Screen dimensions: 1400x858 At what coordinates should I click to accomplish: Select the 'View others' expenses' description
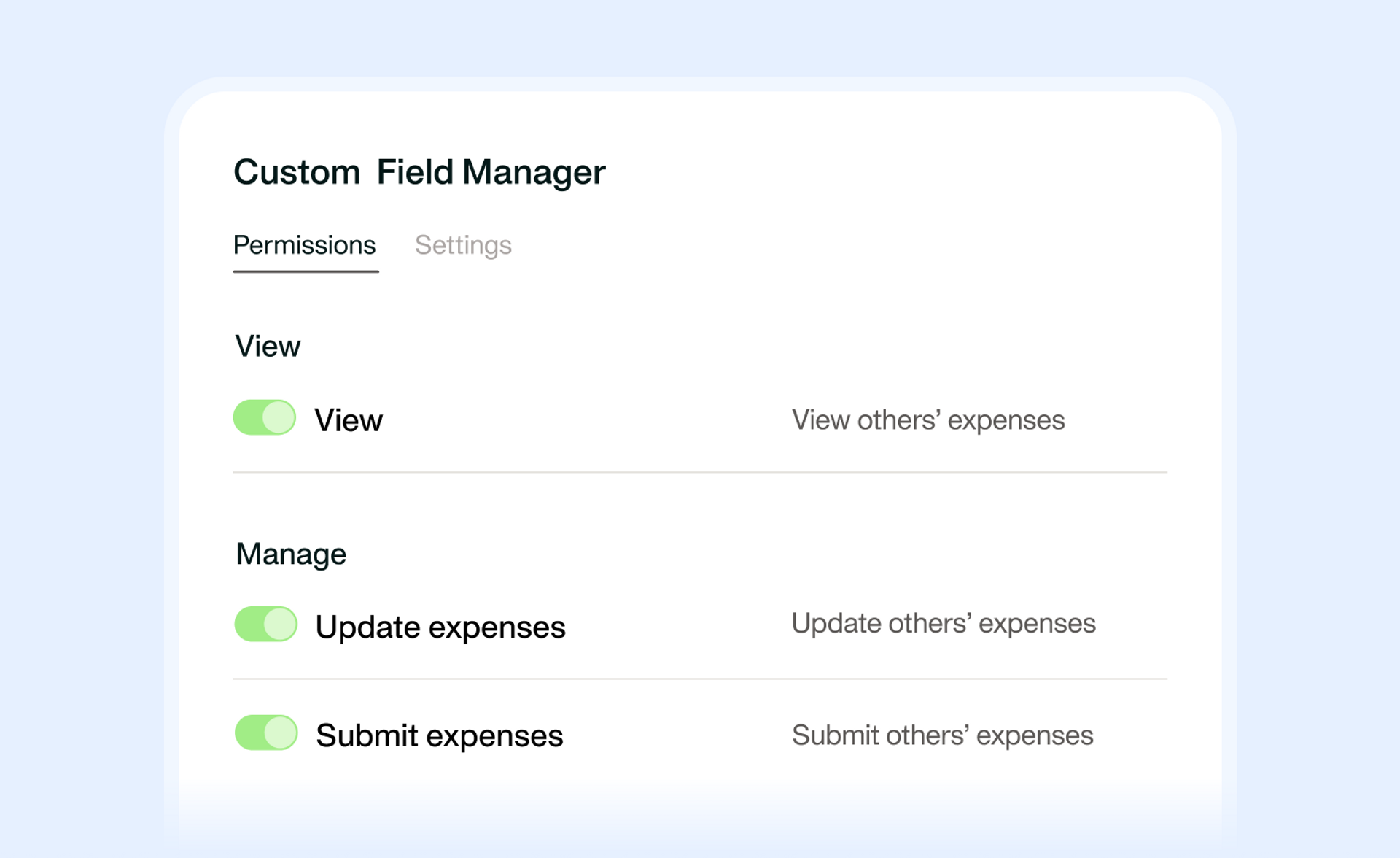tap(928, 420)
